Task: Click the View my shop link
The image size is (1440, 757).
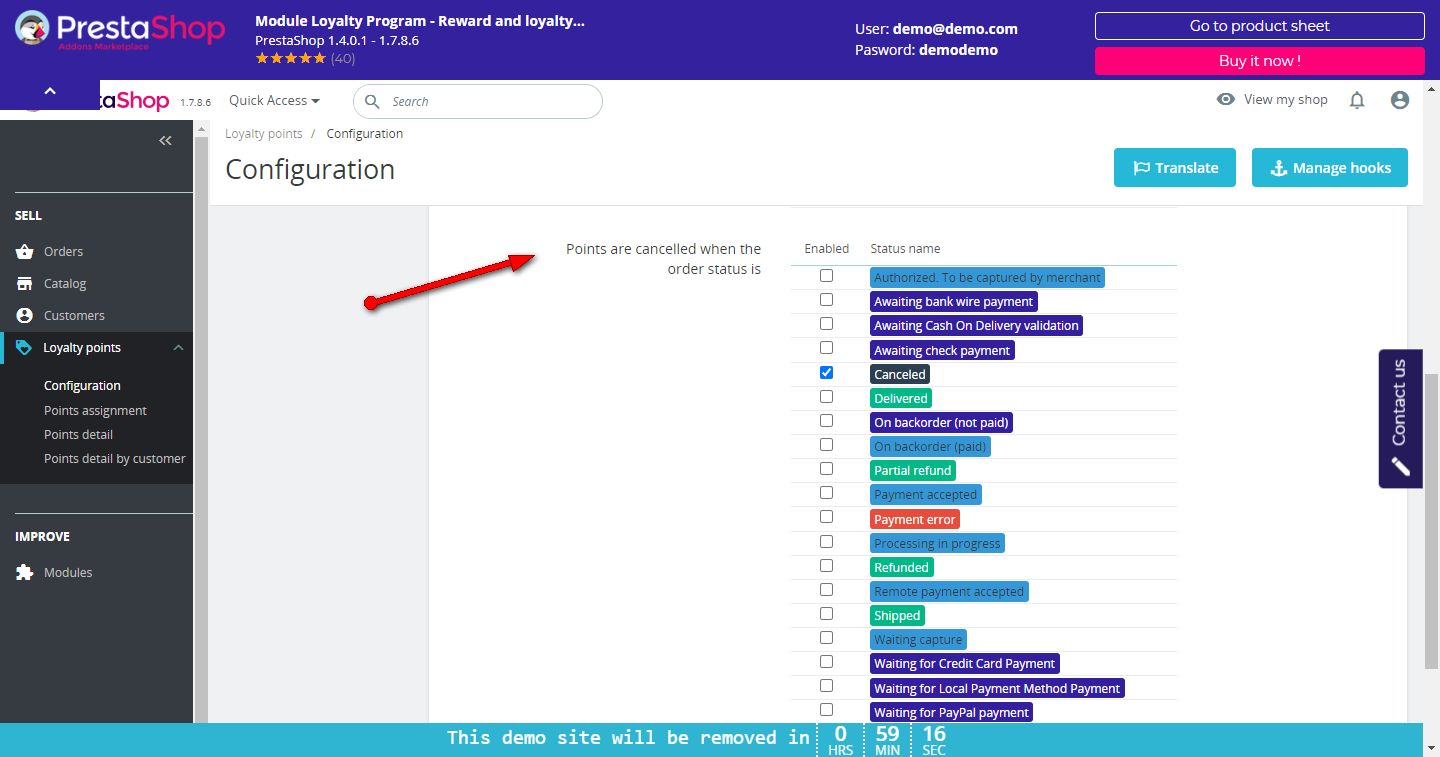Action: 1286,99
